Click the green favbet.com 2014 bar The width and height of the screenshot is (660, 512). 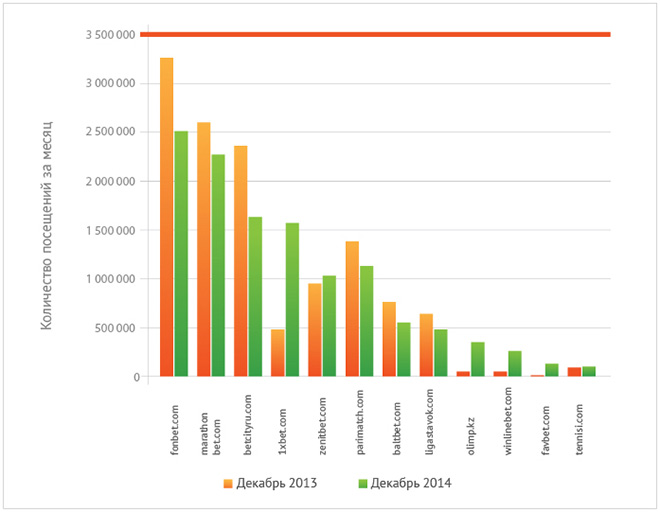pos(552,370)
